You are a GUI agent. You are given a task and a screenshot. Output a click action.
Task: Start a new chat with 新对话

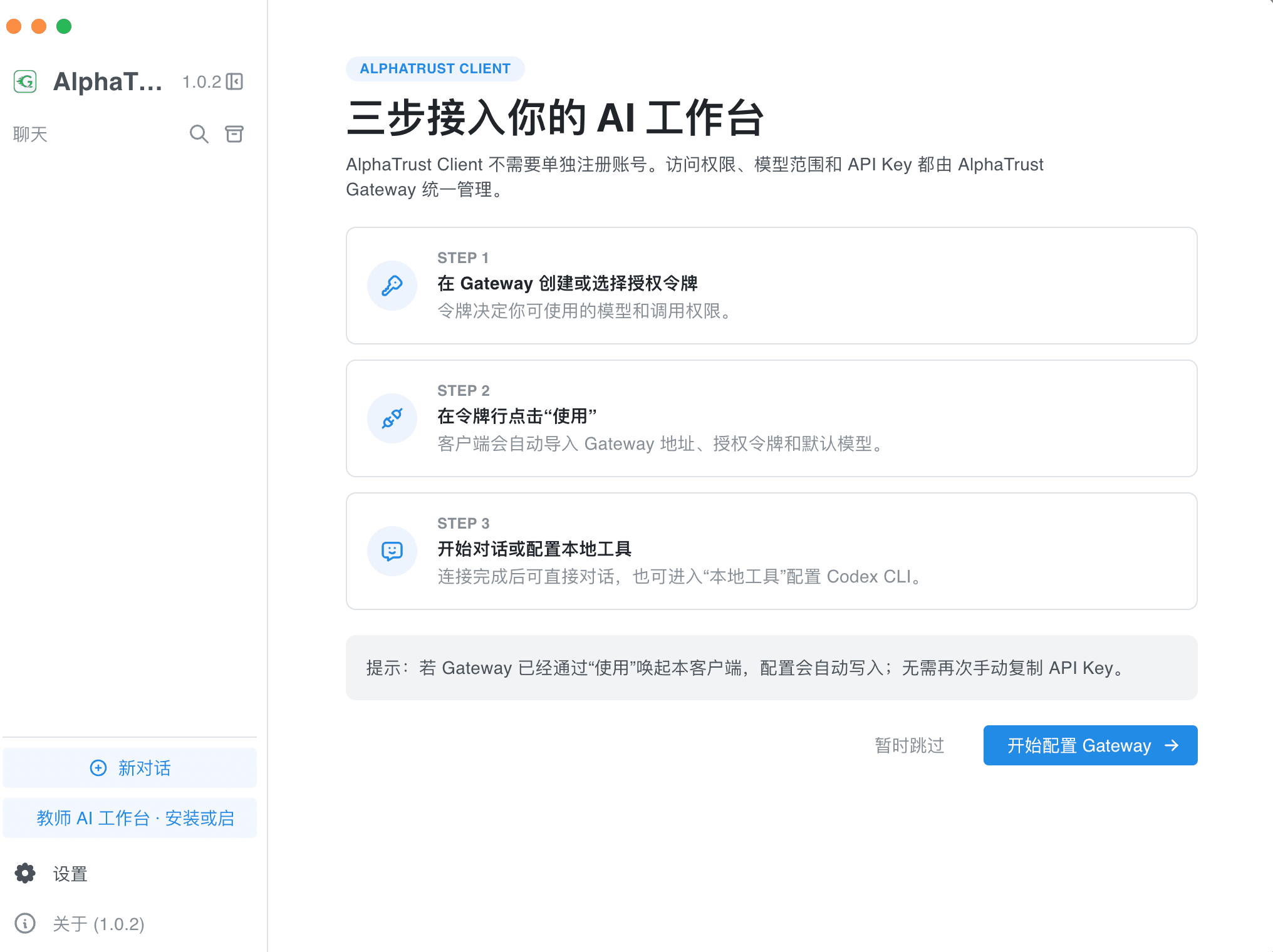130,768
